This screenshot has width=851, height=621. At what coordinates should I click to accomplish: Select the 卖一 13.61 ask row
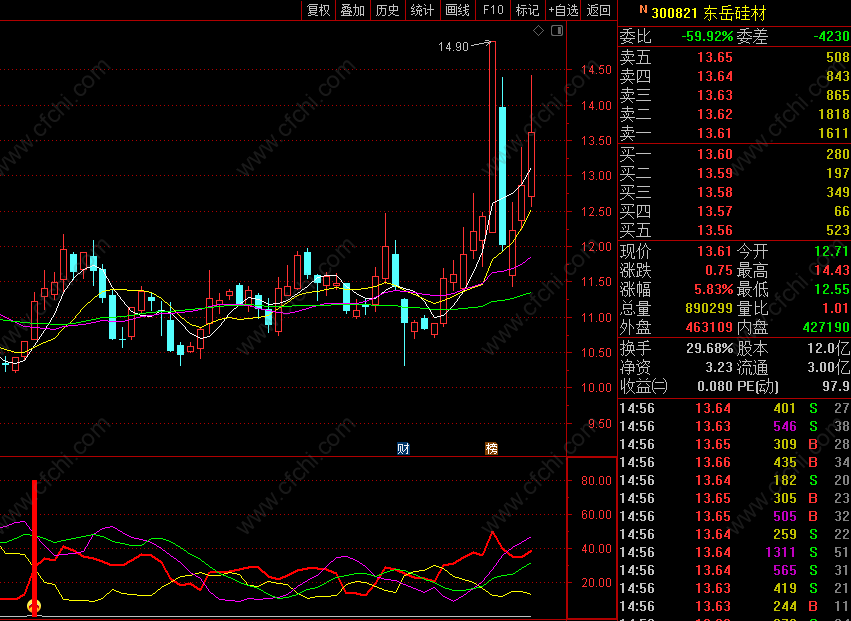click(735, 133)
